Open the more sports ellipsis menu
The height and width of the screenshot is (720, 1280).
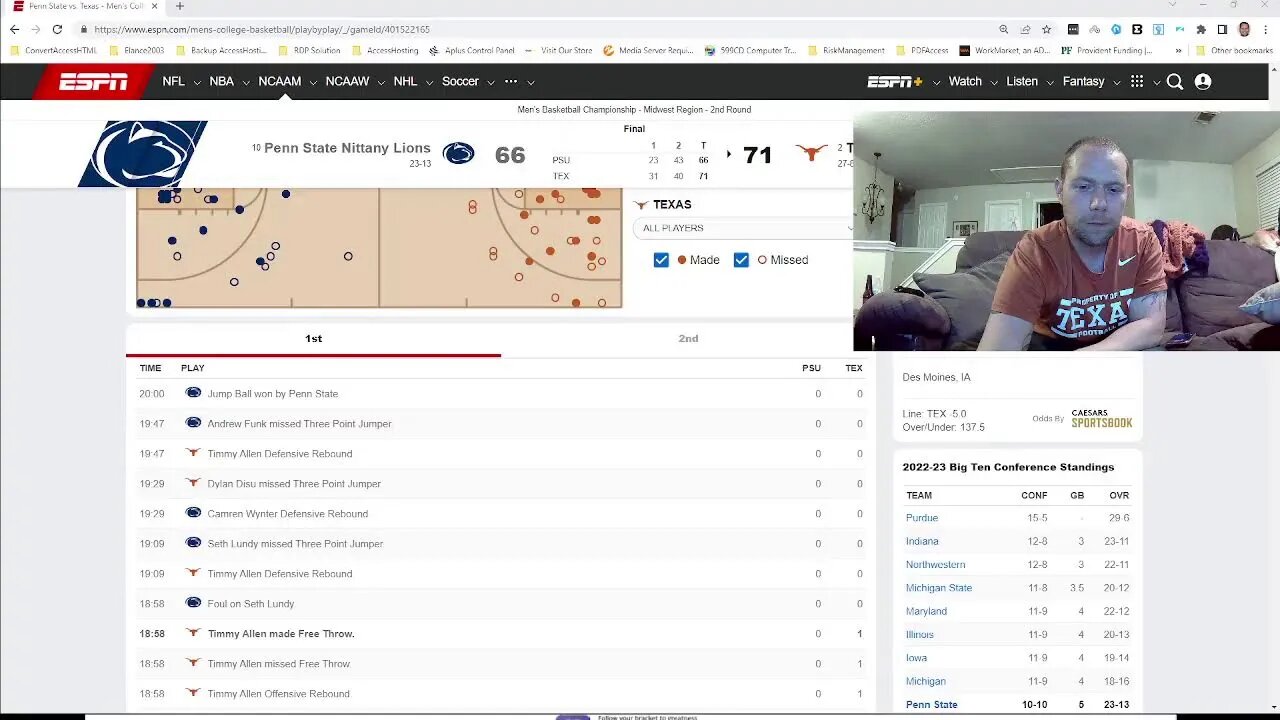point(511,82)
